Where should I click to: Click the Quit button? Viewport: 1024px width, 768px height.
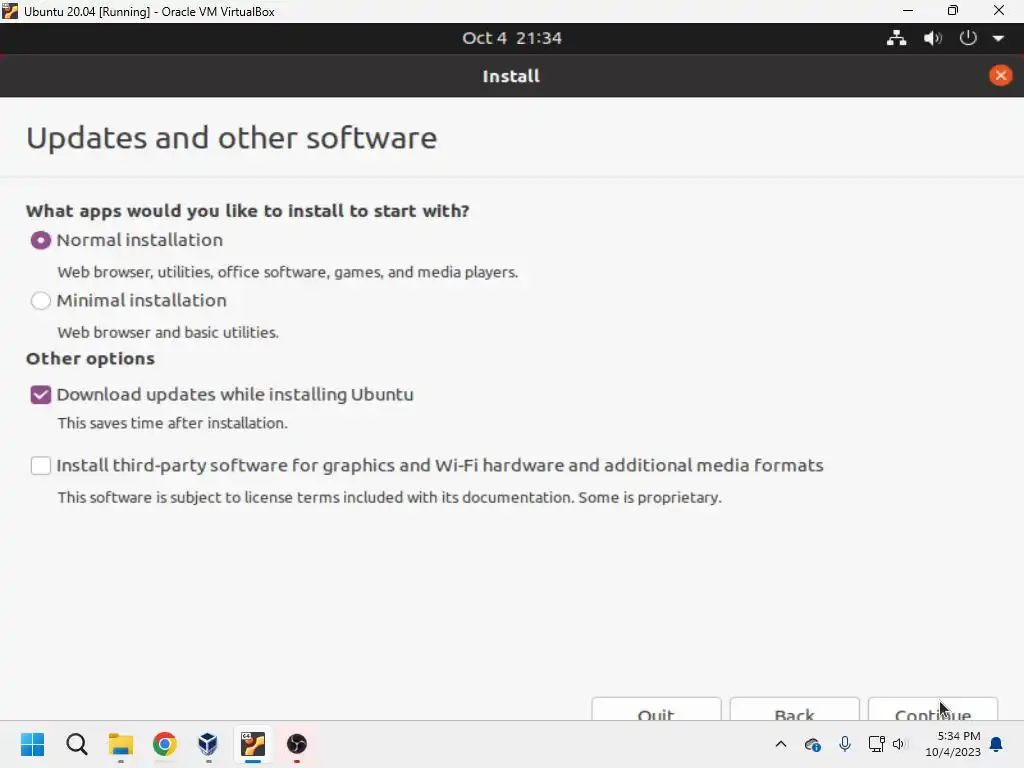pos(656,709)
